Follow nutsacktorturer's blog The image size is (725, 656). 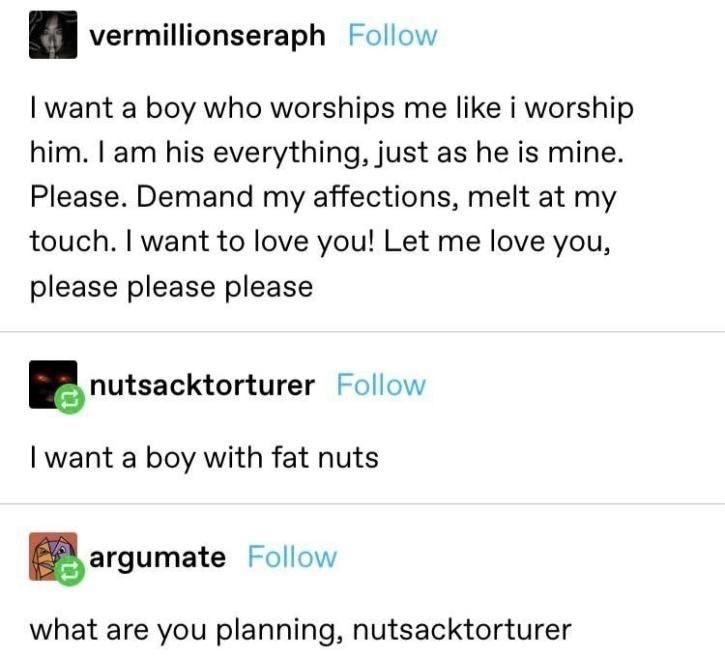381,385
